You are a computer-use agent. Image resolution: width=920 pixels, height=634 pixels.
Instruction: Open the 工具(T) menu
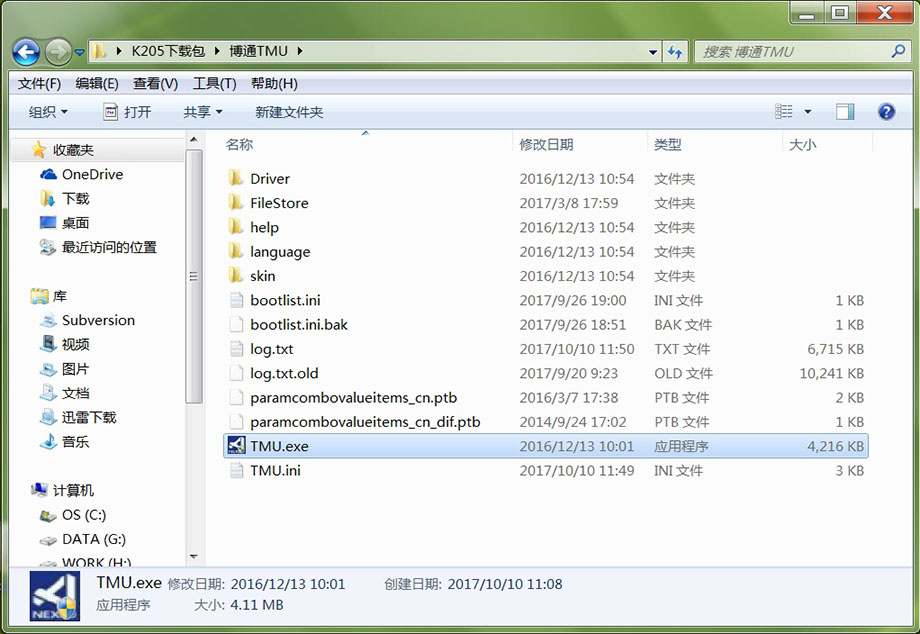point(214,83)
